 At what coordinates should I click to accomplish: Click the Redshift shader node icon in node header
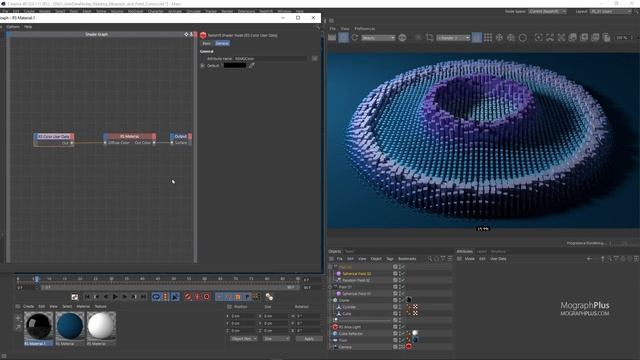(x=203, y=36)
